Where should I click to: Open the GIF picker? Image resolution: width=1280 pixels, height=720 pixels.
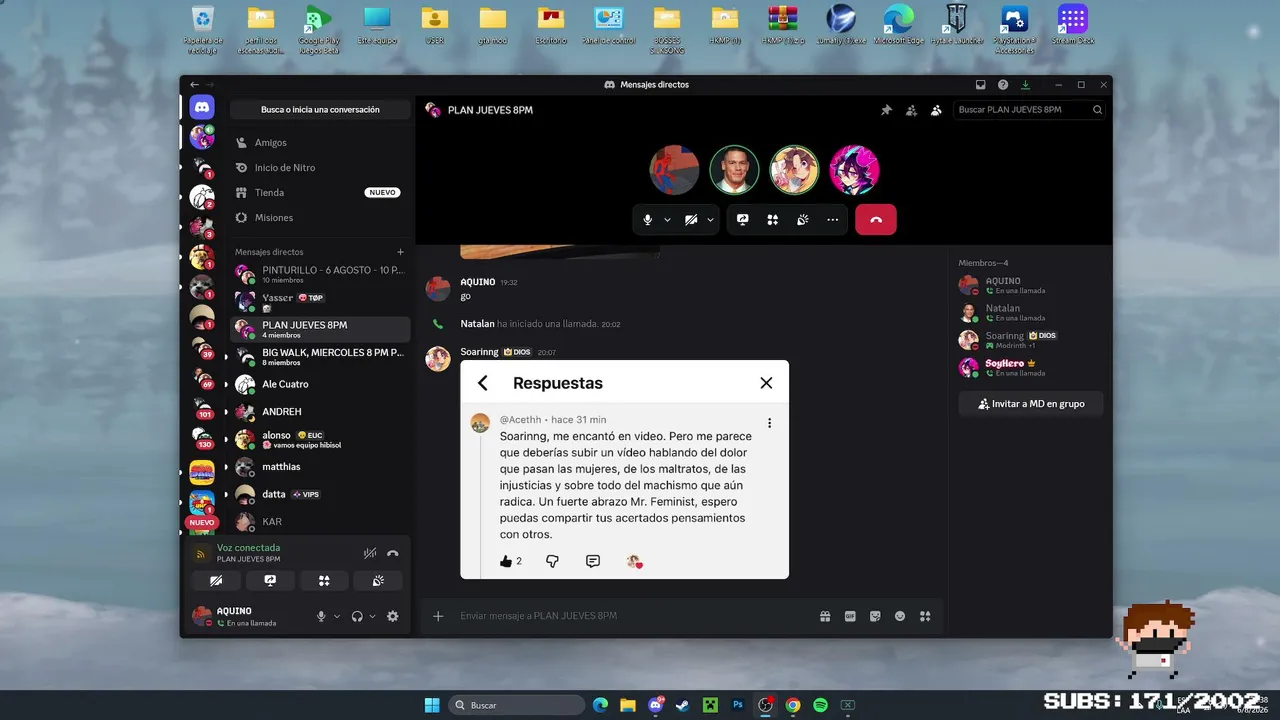pos(850,616)
